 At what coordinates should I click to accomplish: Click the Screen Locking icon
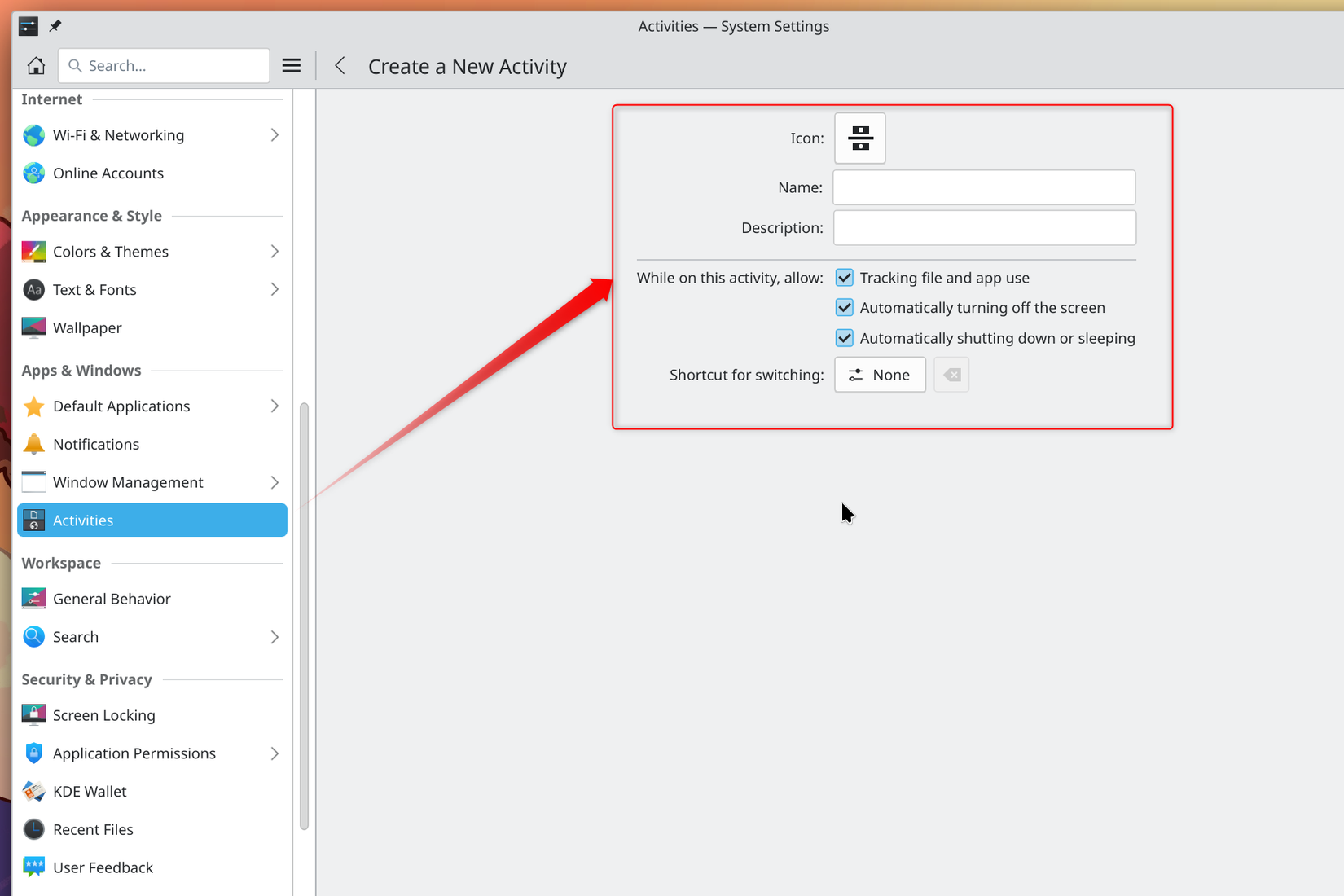coord(33,714)
